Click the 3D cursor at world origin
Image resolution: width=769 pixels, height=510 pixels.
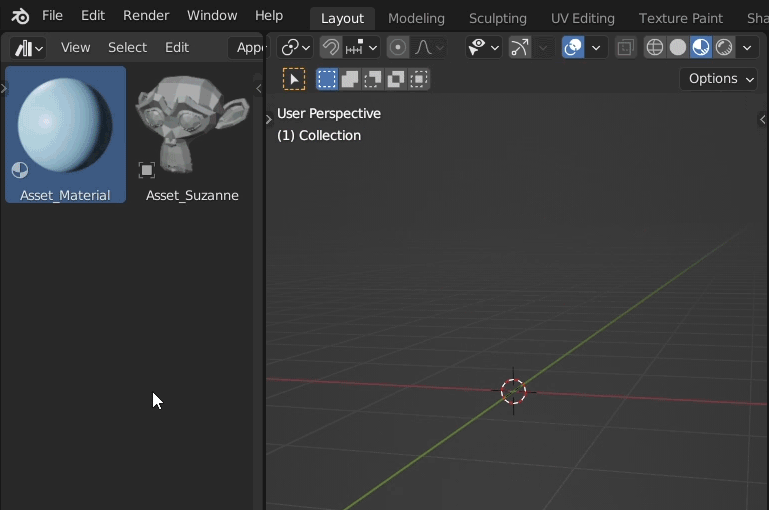click(513, 391)
